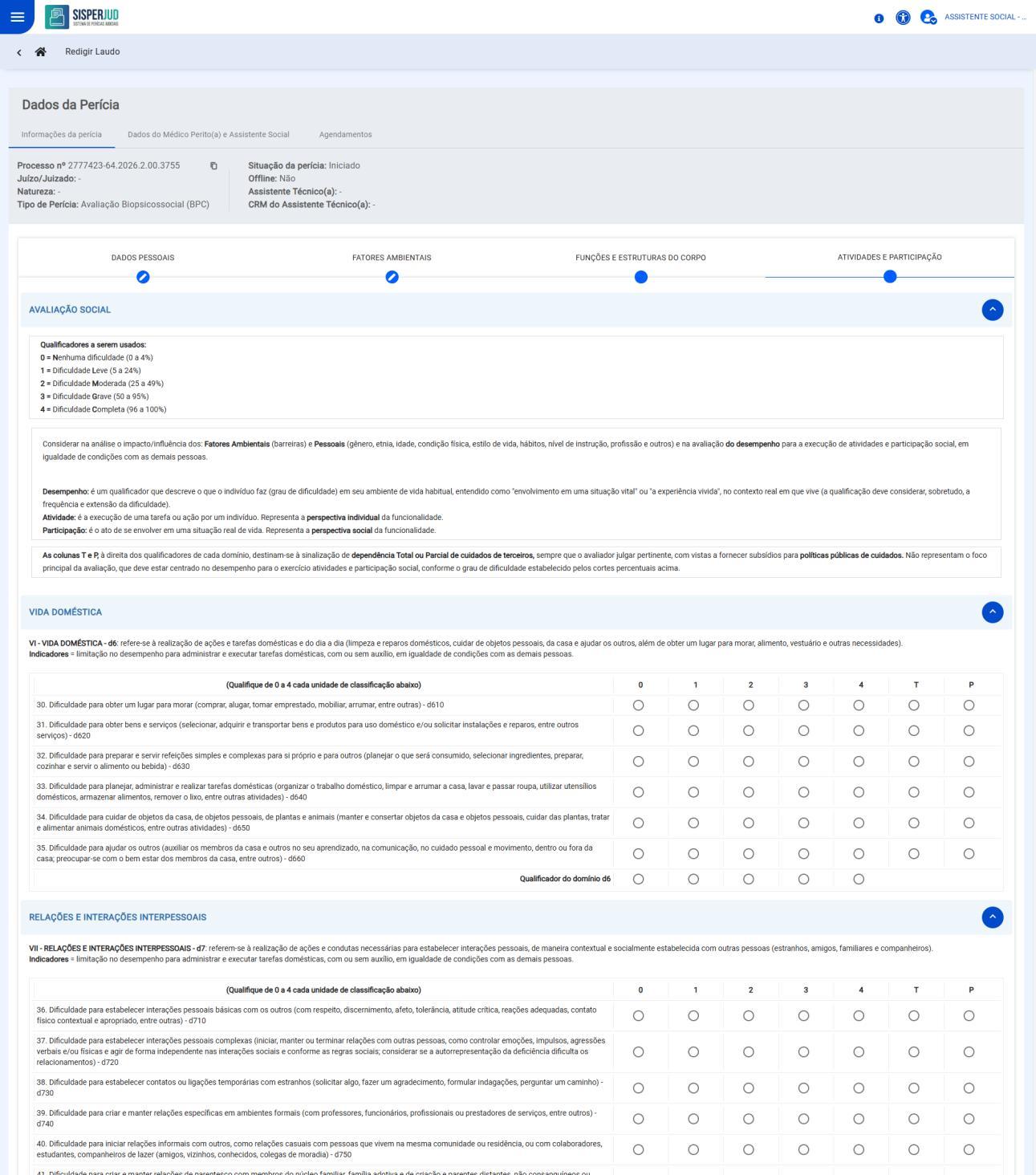Select qualifier 4 for item 32 (d630)
The height and width of the screenshot is (1175, 1036).
tap(859, 762)
